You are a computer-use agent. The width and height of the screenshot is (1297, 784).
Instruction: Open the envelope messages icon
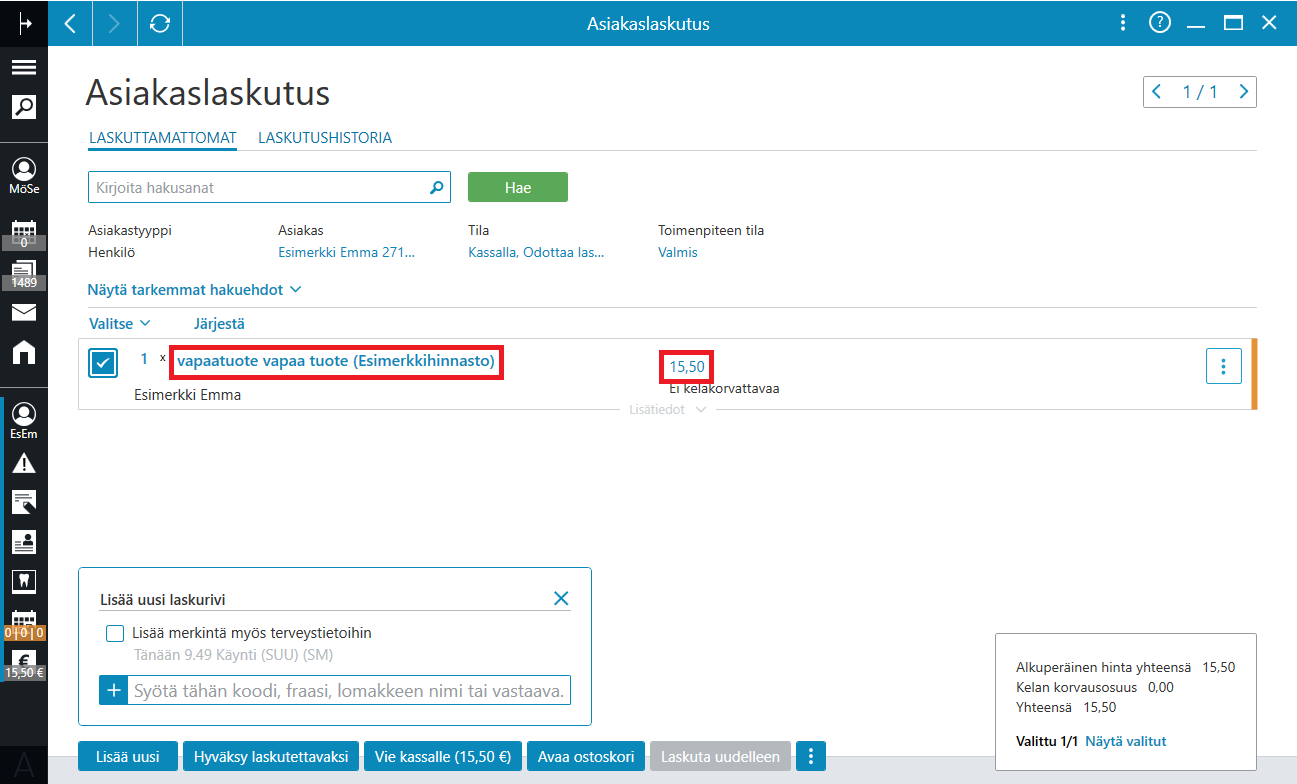pyautogui.click(x=24, y=312)
